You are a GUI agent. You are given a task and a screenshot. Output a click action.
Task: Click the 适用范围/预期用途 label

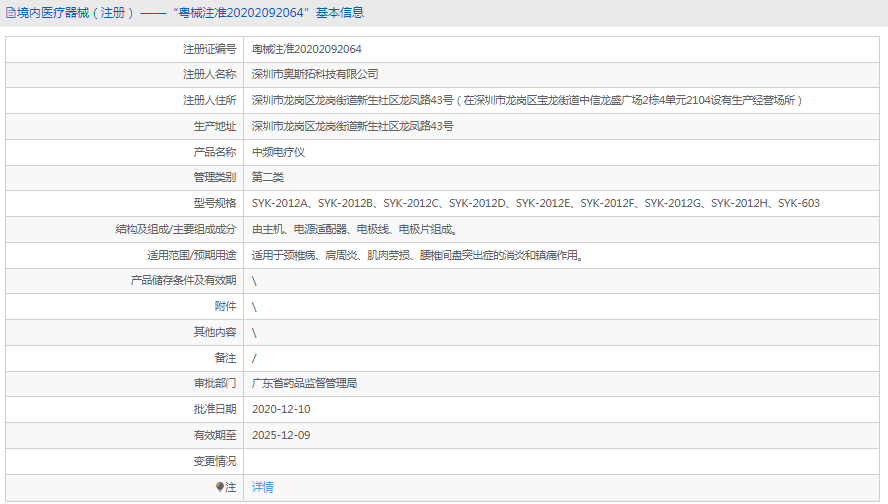click(191, 255)
